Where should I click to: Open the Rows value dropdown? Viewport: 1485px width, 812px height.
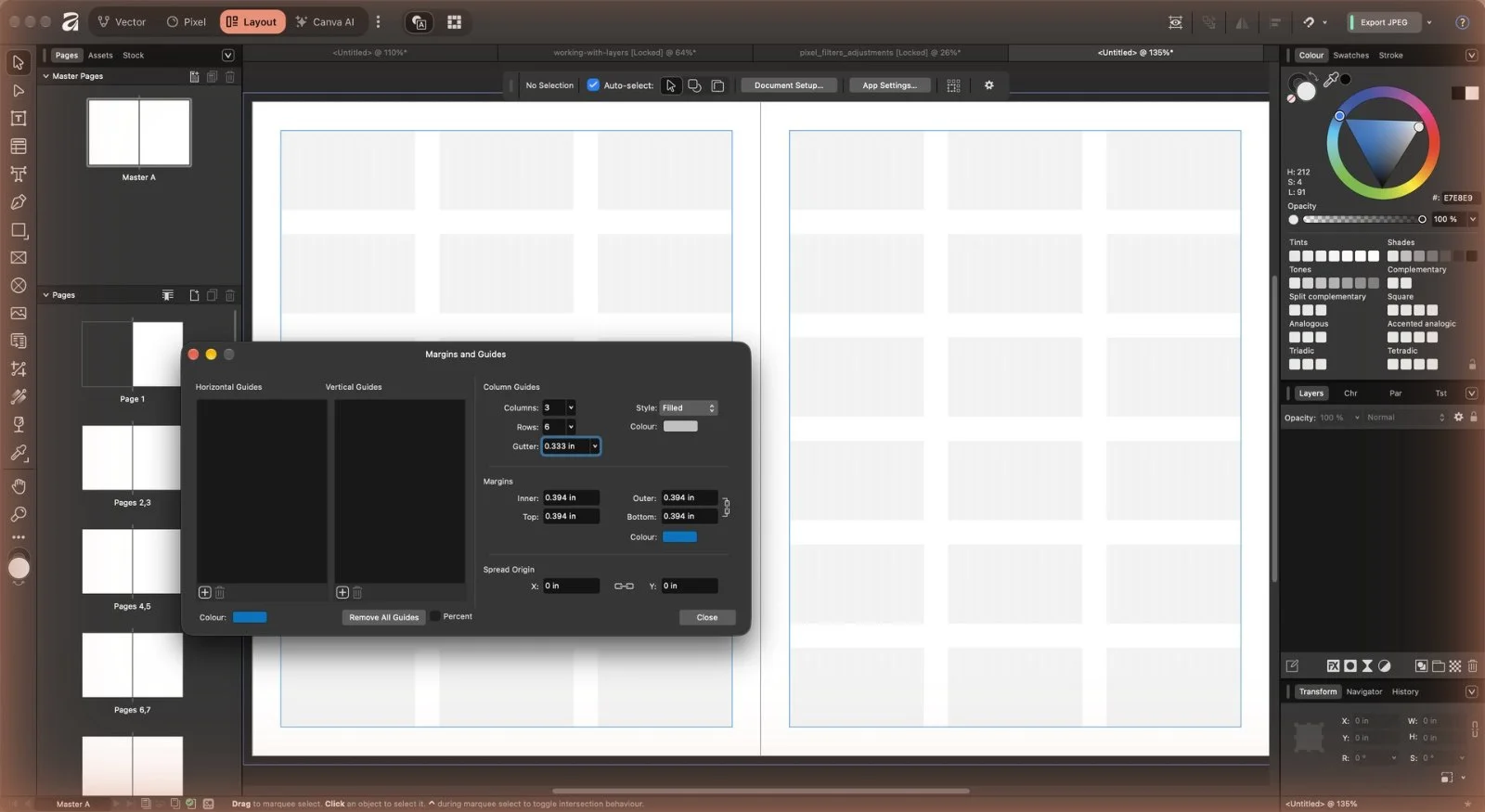pos(571,427)
